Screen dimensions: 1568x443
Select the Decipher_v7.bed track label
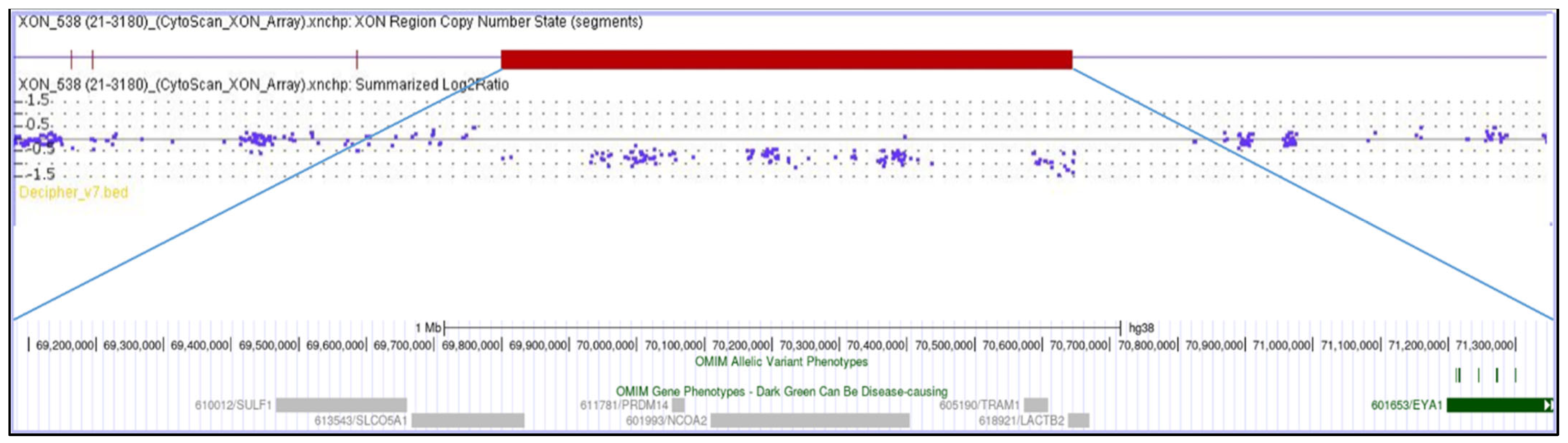pos(73,193)
